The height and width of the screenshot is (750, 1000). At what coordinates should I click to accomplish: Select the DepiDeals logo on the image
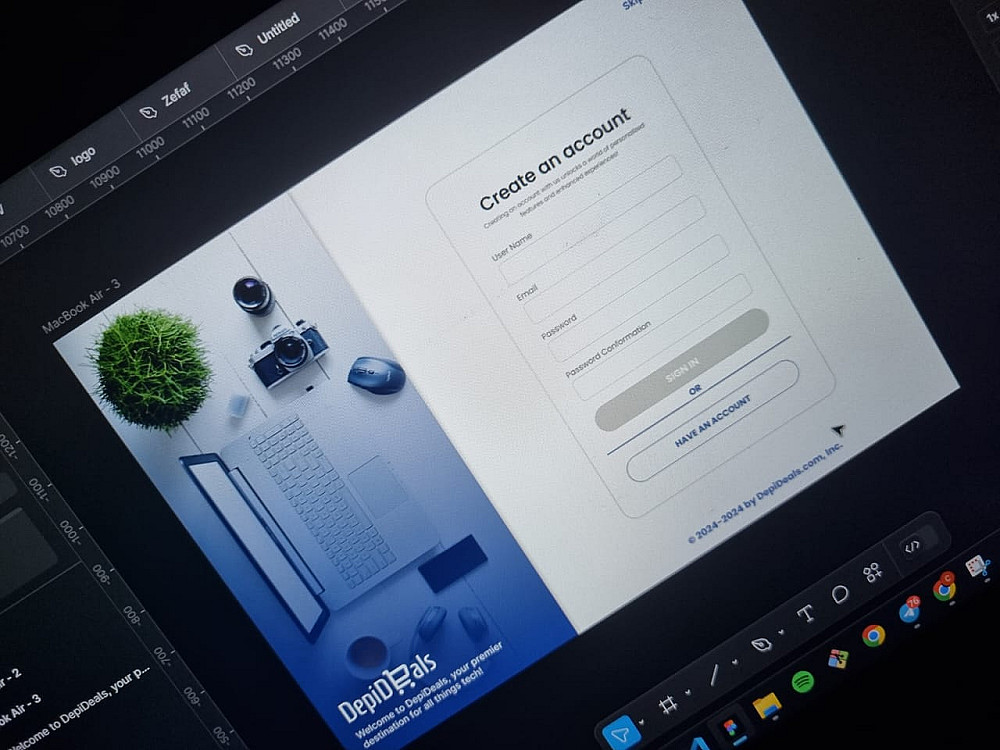coord(388,689)
